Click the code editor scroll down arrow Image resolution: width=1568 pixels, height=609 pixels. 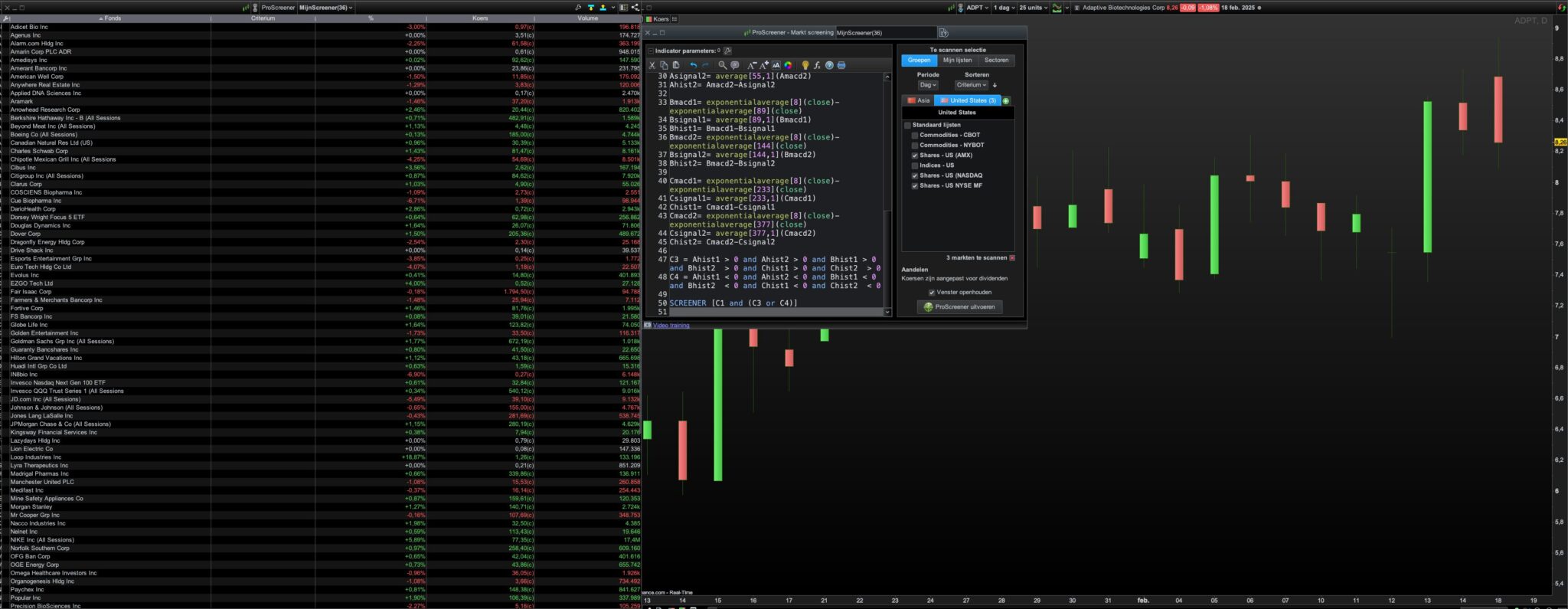887,312
